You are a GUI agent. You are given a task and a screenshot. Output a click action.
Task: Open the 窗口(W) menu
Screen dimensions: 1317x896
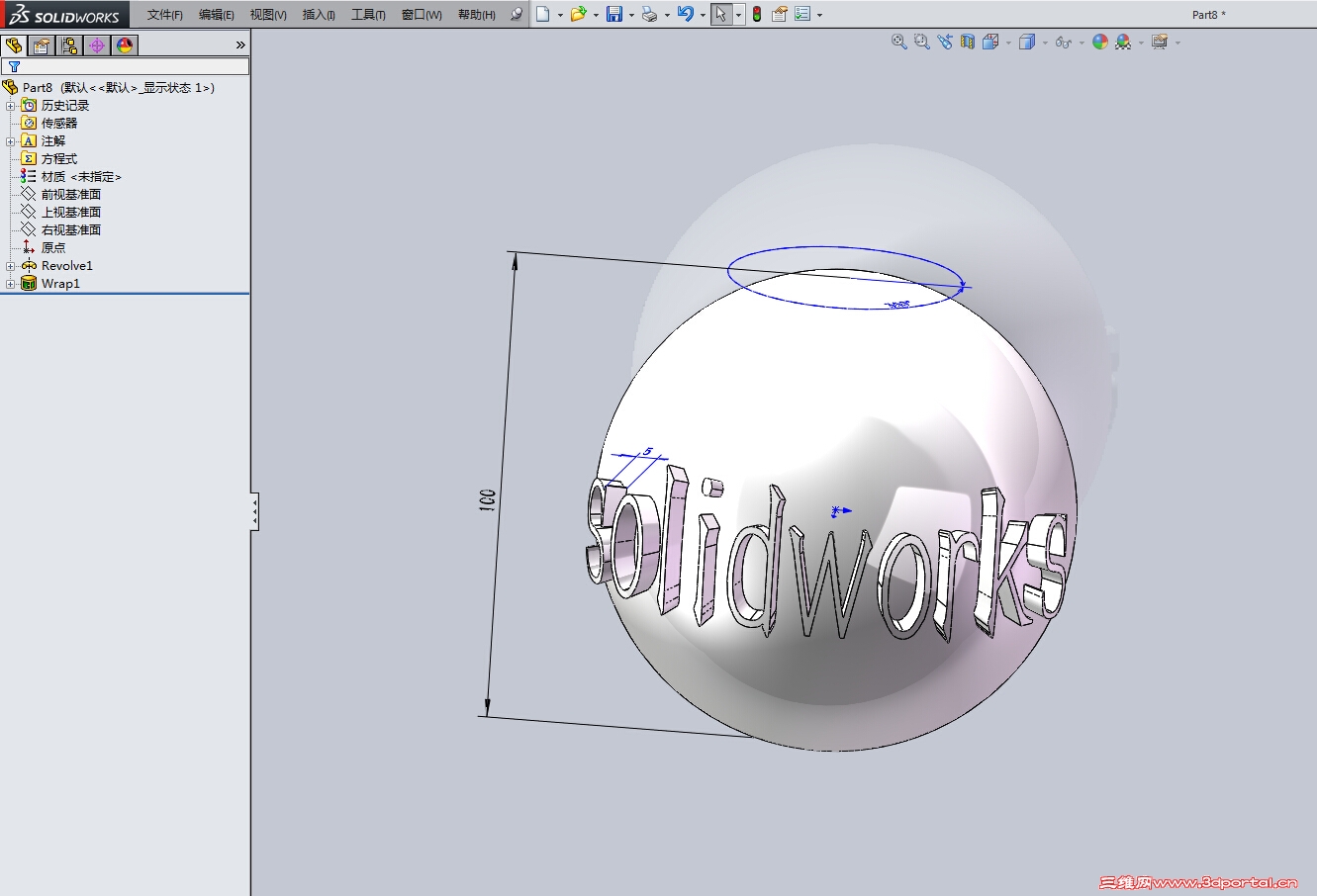(x=422, y=15)
